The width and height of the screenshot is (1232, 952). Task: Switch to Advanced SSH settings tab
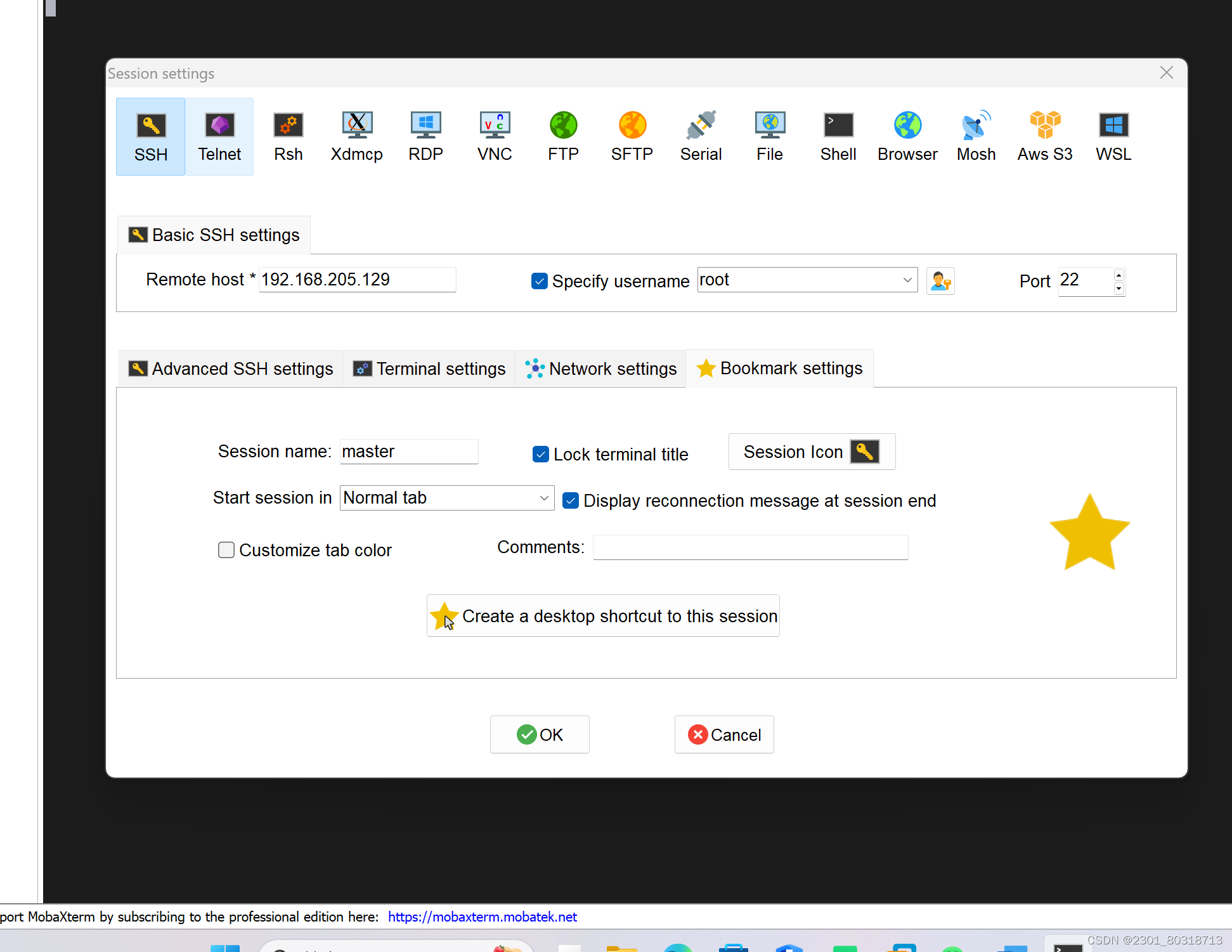[231, 368]
